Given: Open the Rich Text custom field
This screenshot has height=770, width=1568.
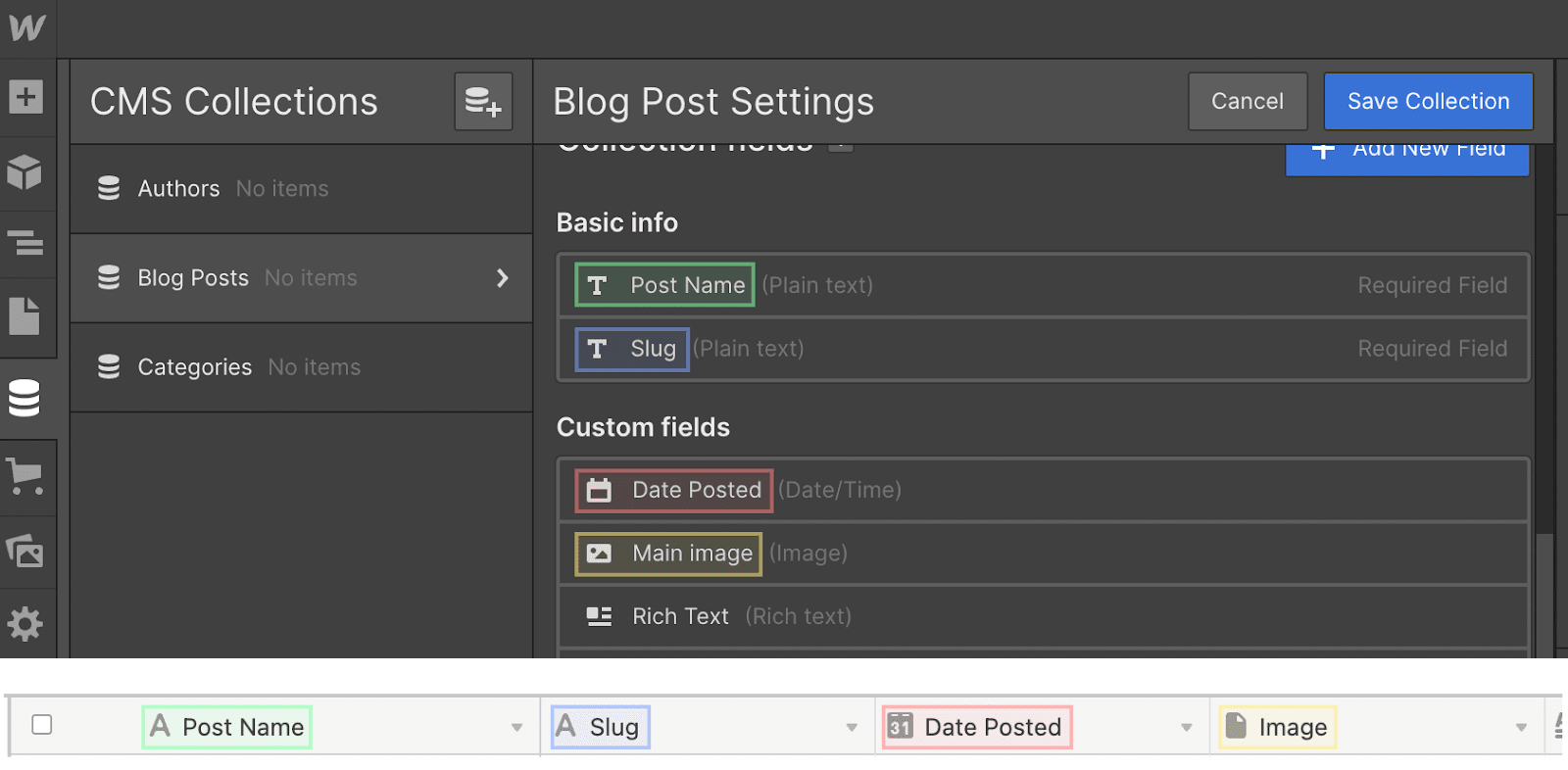Looking at the screenshot, I should point(680,616).
